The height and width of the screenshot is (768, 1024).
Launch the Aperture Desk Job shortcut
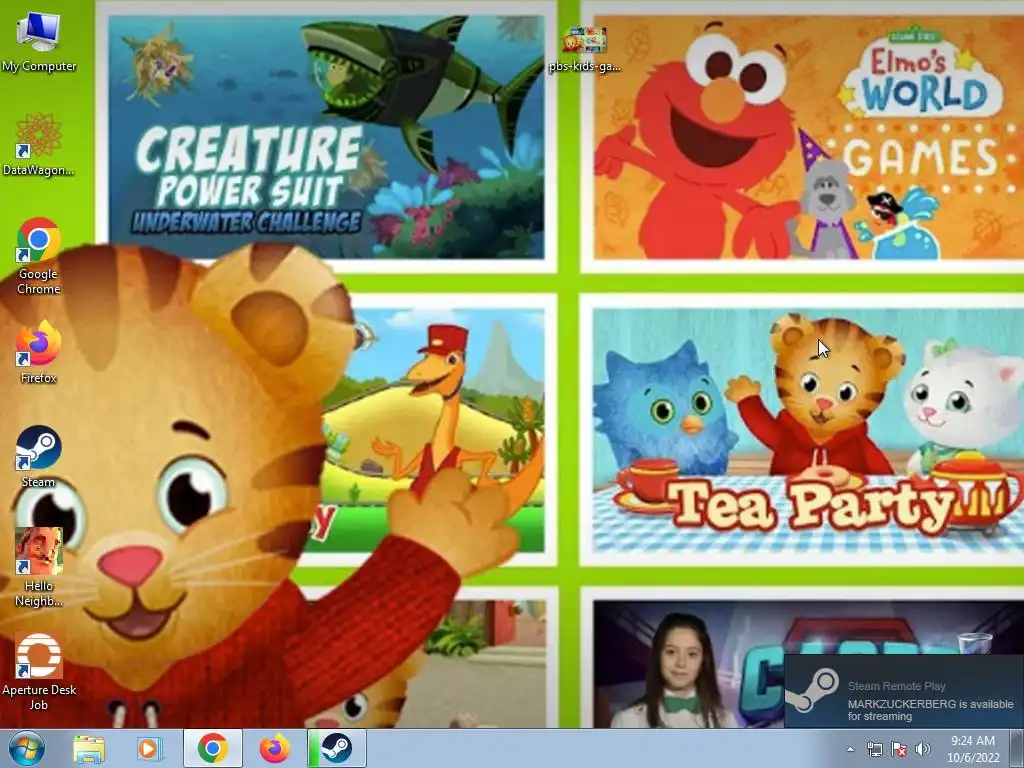click(39, 672)
